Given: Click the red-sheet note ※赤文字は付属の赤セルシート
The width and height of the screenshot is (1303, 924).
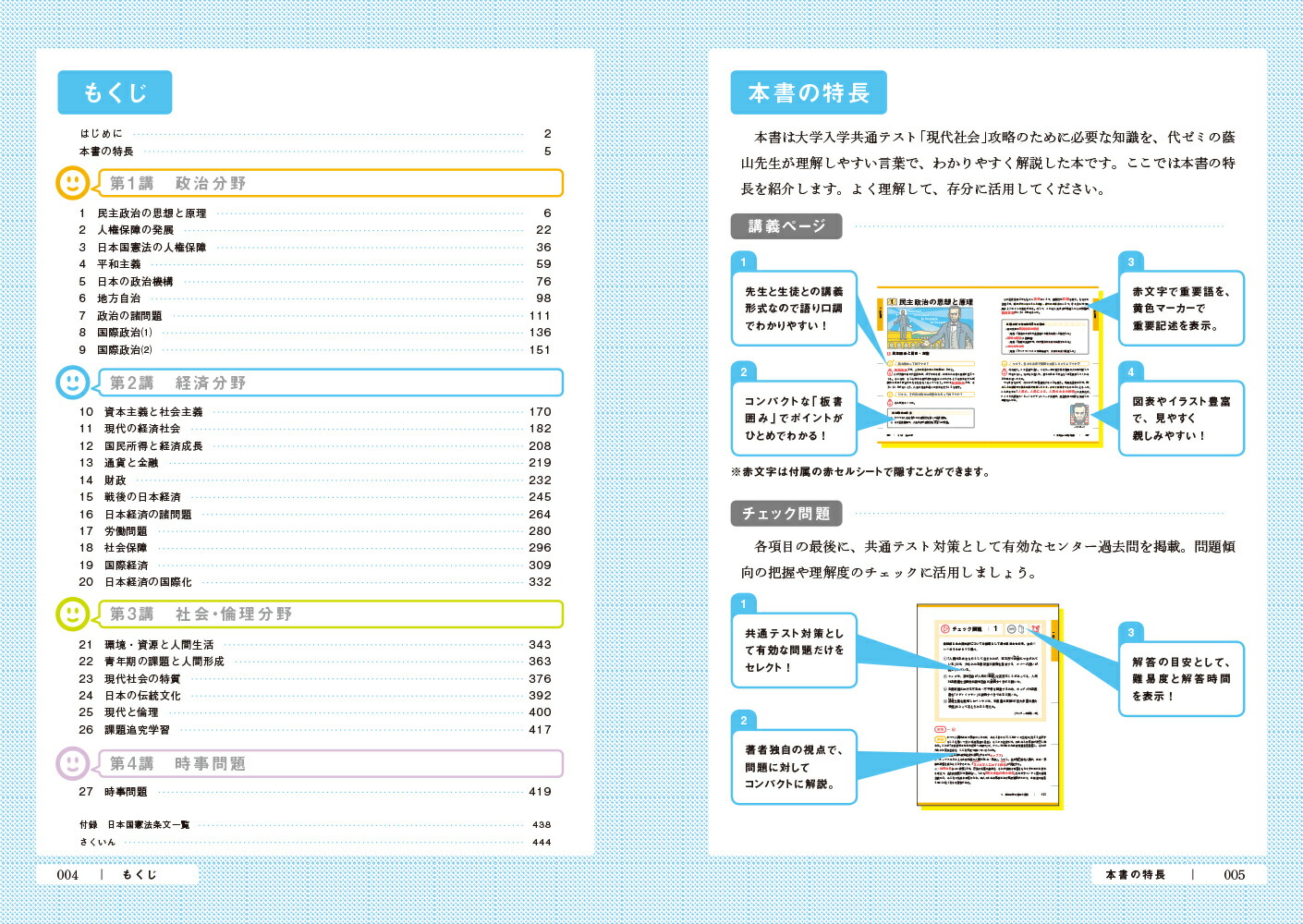Looking at the screenshot, I should point(860,472).
